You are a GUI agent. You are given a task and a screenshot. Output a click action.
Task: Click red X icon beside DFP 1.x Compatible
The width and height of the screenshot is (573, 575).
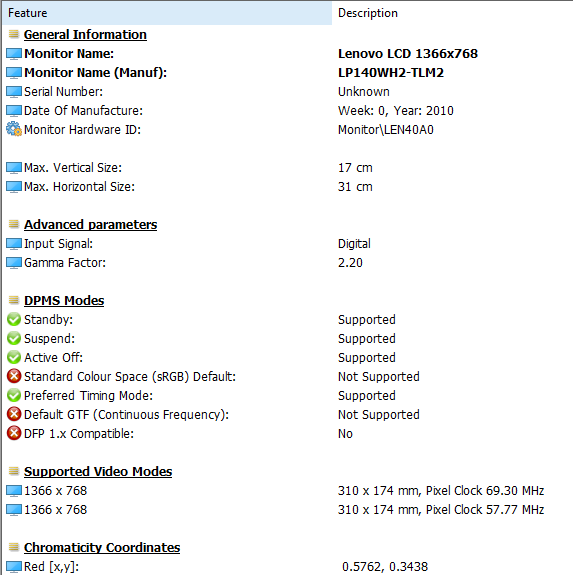14,433
